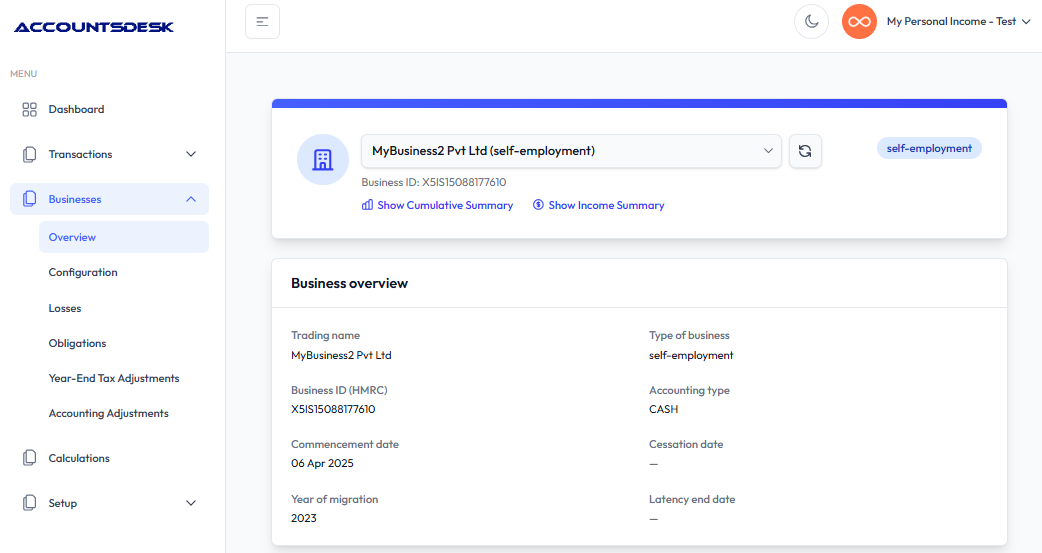1042x553 pixels.
Task: Open Accounting Adjustments
Action: (108, 413)
